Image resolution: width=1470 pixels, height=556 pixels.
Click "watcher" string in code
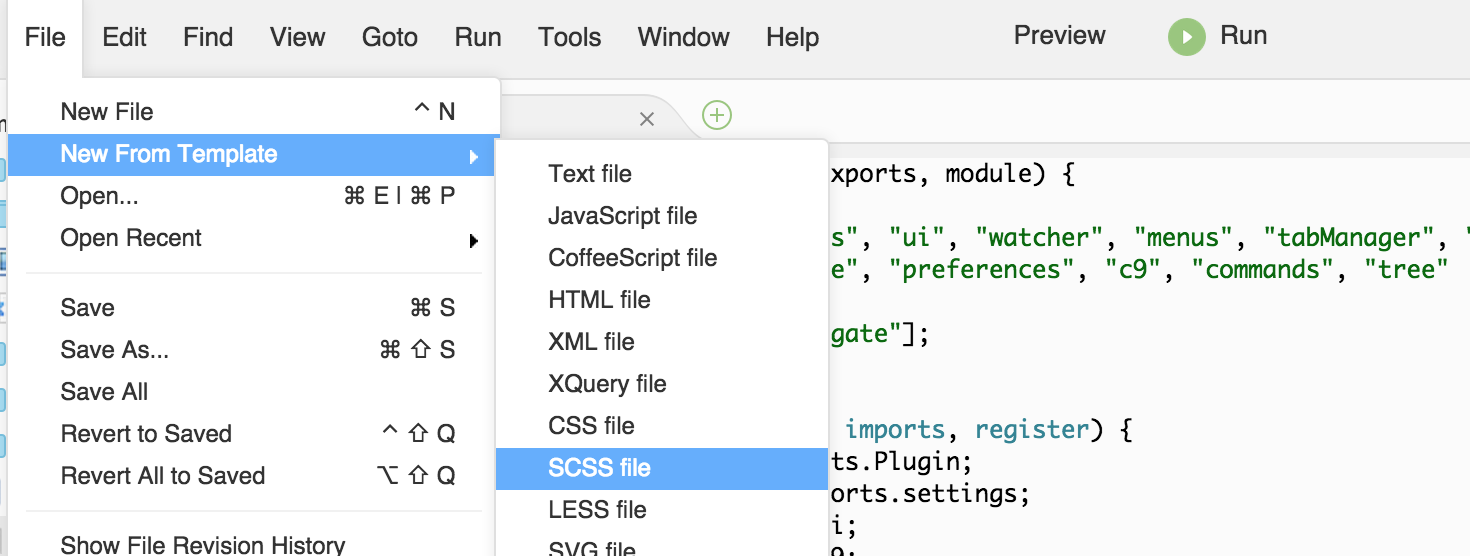click(x=1046, y=238)
